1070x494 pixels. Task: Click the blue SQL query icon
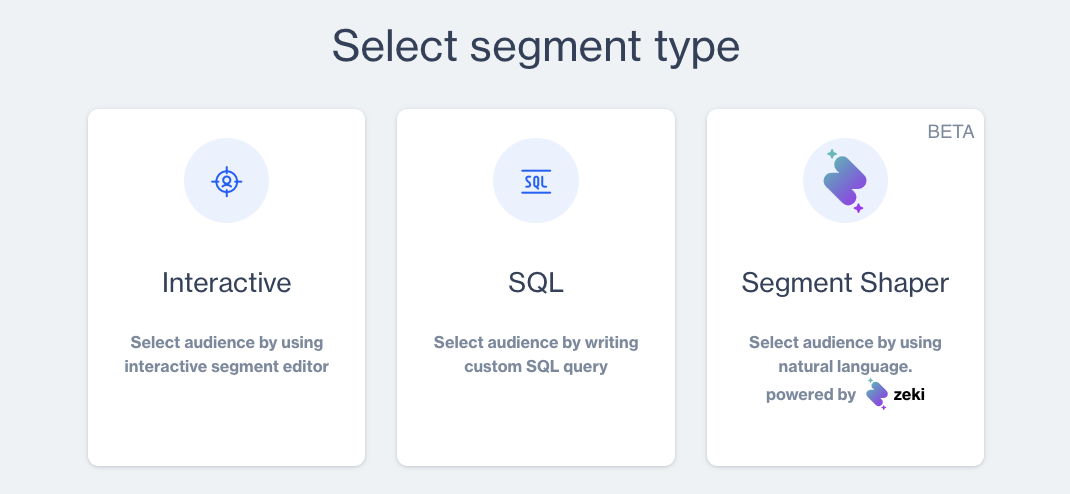(536, 181)
